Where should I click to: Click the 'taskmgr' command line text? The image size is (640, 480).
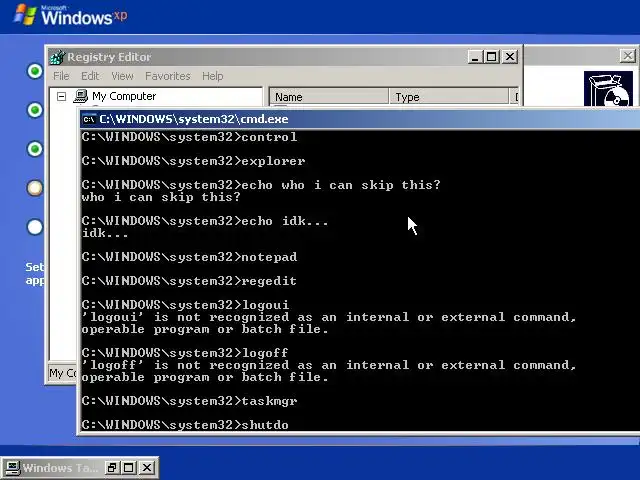tap(189, 401)
